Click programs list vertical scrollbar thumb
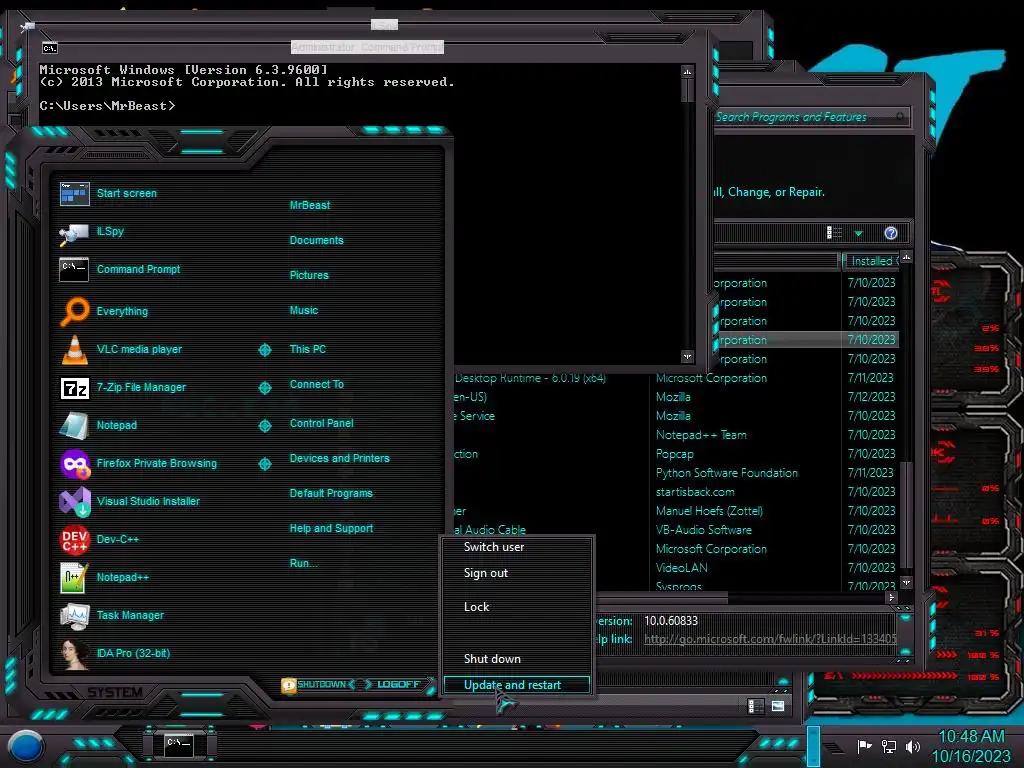The height and width of the screenshot is (768, 1024). coord(906,514)
